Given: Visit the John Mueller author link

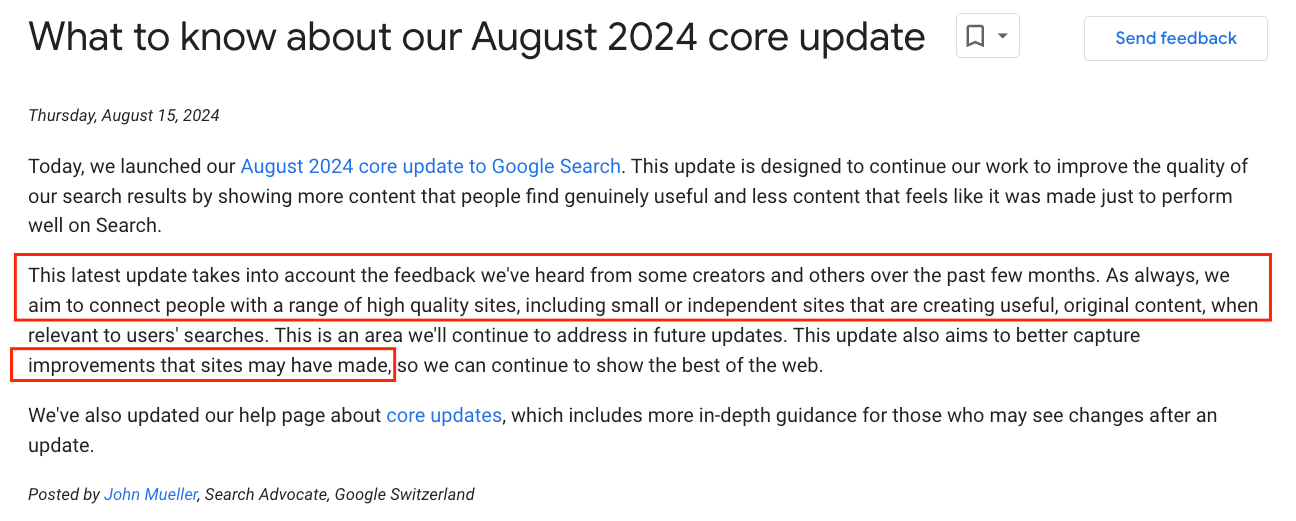Looking at the screenshot, I should pyautogui.click(x=151, y=494).
